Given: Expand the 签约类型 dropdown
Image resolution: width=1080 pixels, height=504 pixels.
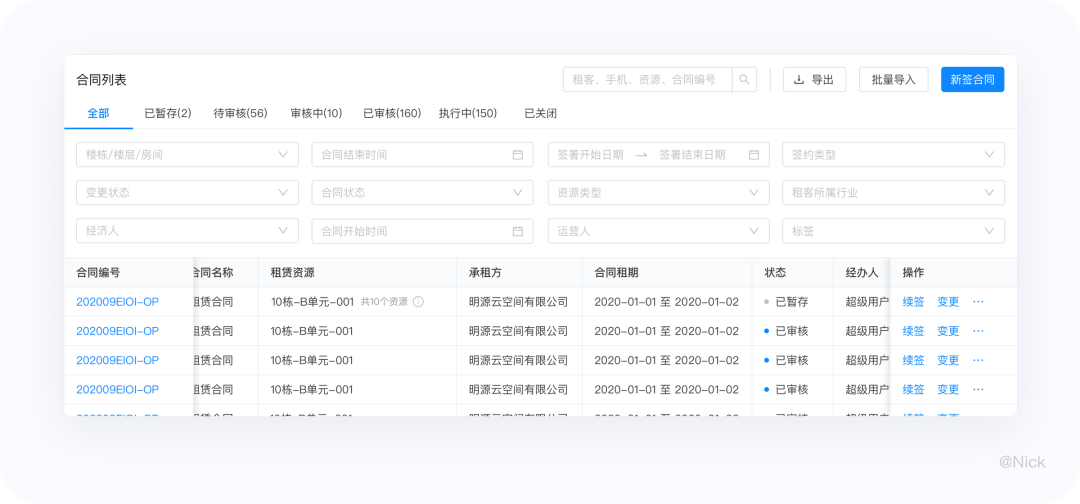Looking at the screenshot, I should 893,155.
